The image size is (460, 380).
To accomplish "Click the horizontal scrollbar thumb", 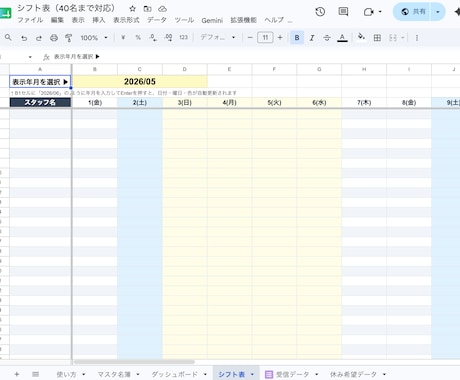I will pos(134,362).
